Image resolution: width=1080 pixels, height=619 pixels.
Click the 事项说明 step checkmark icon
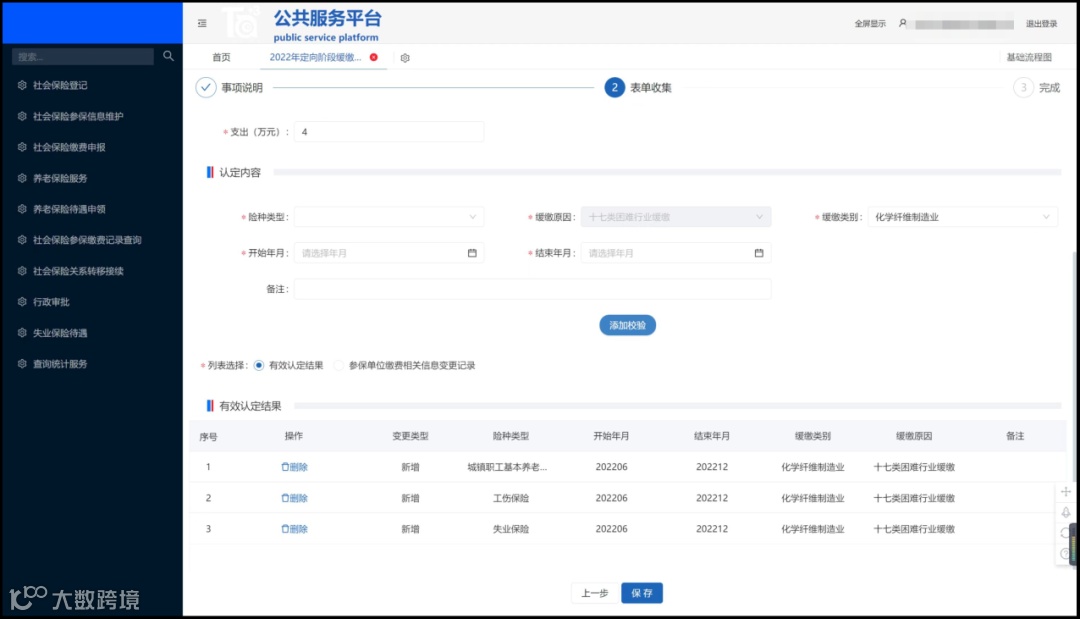[205, 87]
